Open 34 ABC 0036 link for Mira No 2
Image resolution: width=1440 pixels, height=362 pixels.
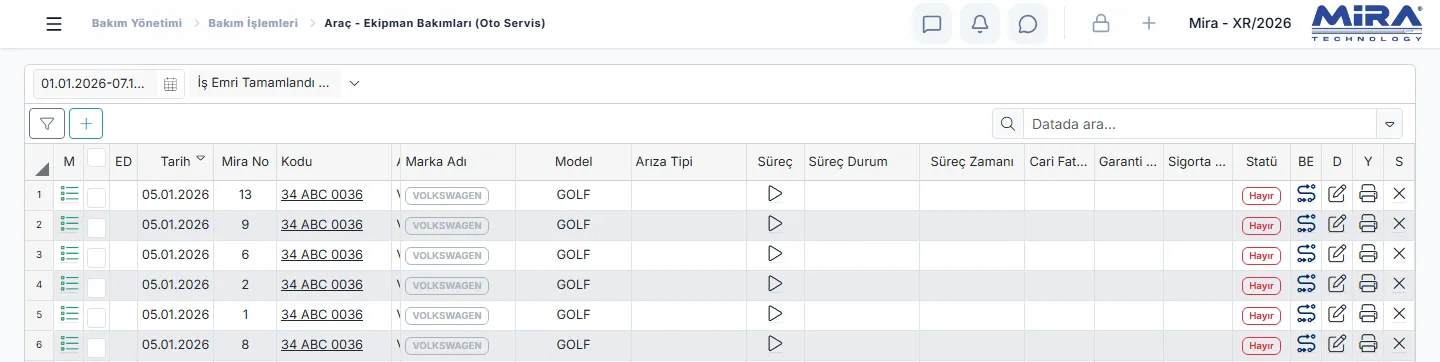[x=322, y=284]
